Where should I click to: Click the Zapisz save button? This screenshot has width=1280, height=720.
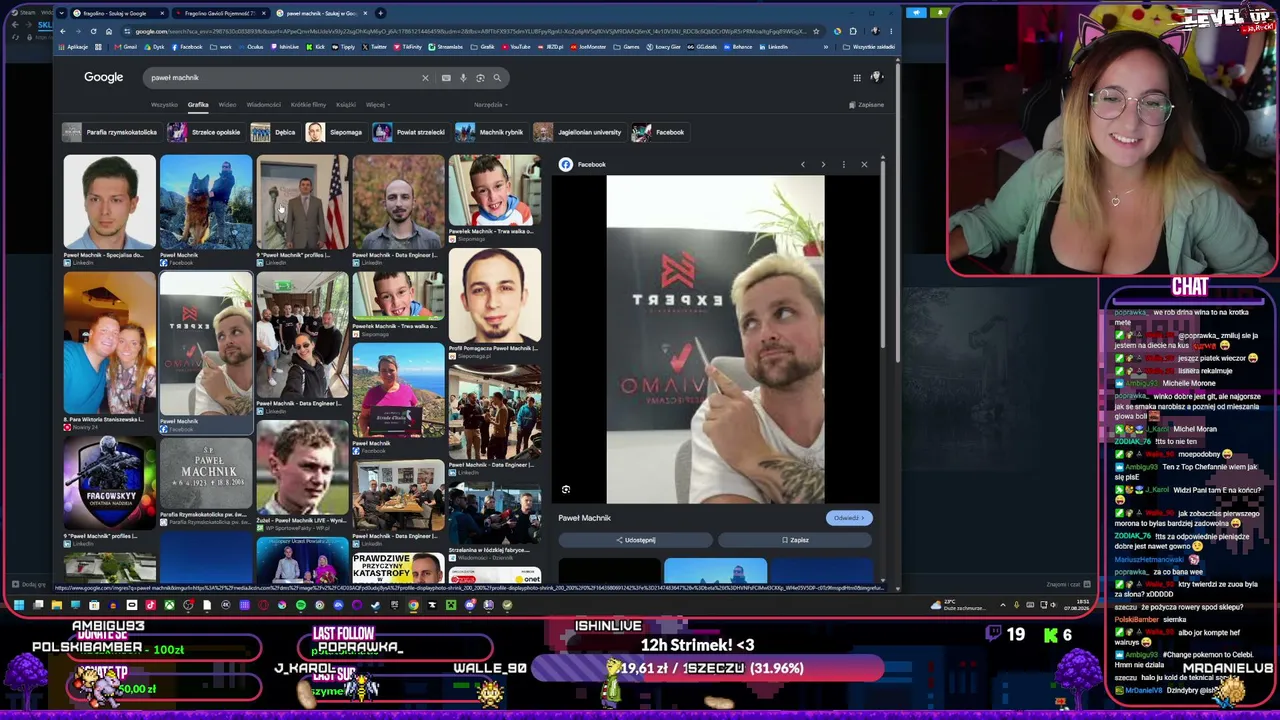[x=796, y=540]
